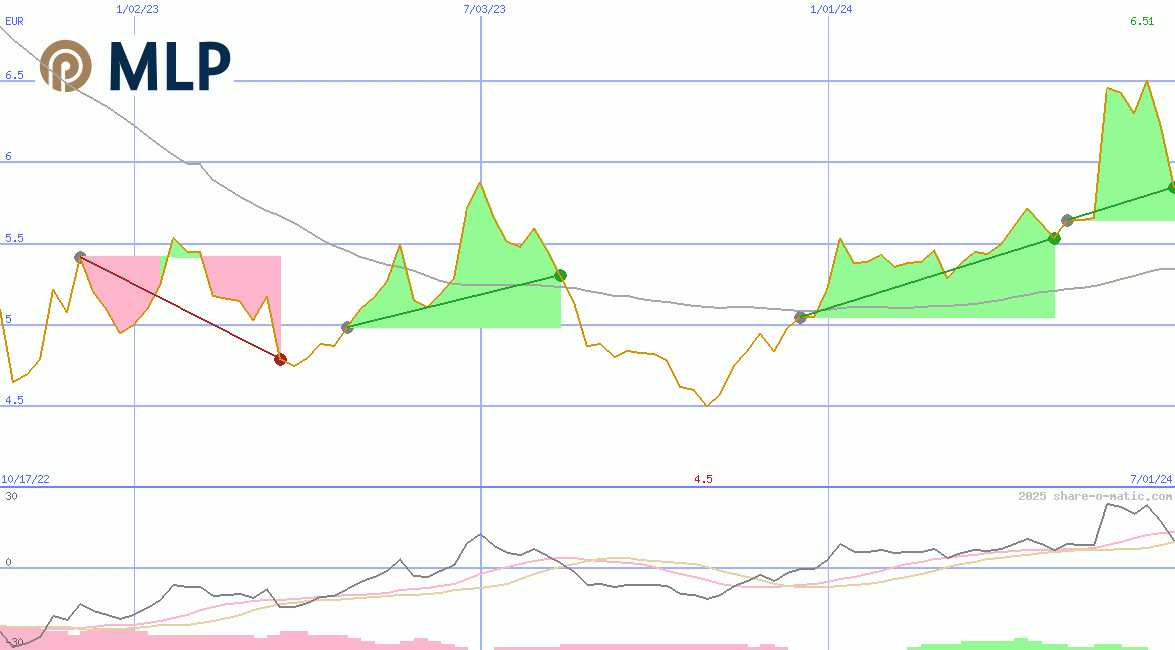Screen dimensions: 1175x650
Task: Click the 7/03/23 date label
Action: click(484, 9)
